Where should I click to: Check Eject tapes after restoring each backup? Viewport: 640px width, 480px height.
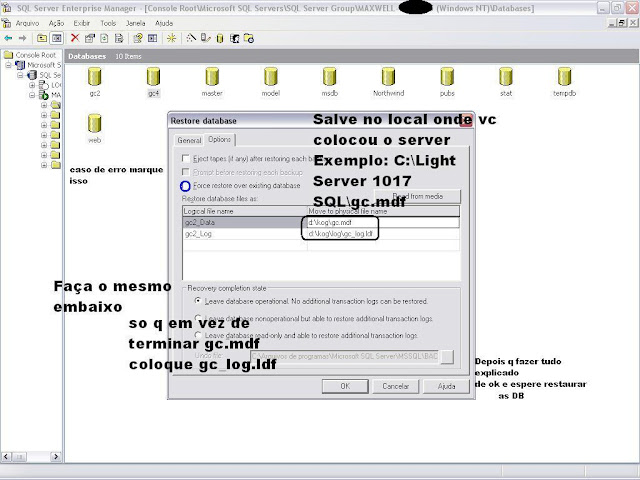pyautogui.click(x=186, y=158)
